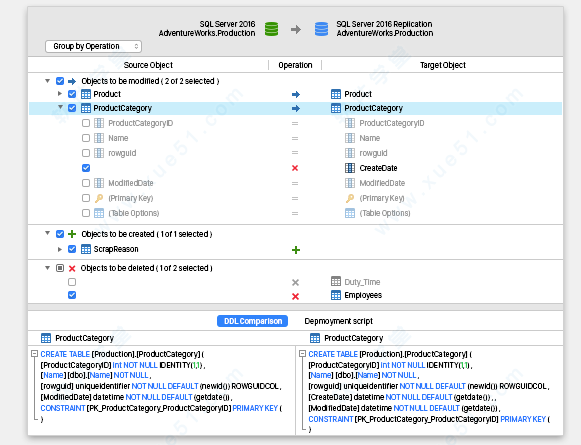The image size is (581, 445).
Task: Click ScrapReason table icon
Action: [x=86, y=249]
